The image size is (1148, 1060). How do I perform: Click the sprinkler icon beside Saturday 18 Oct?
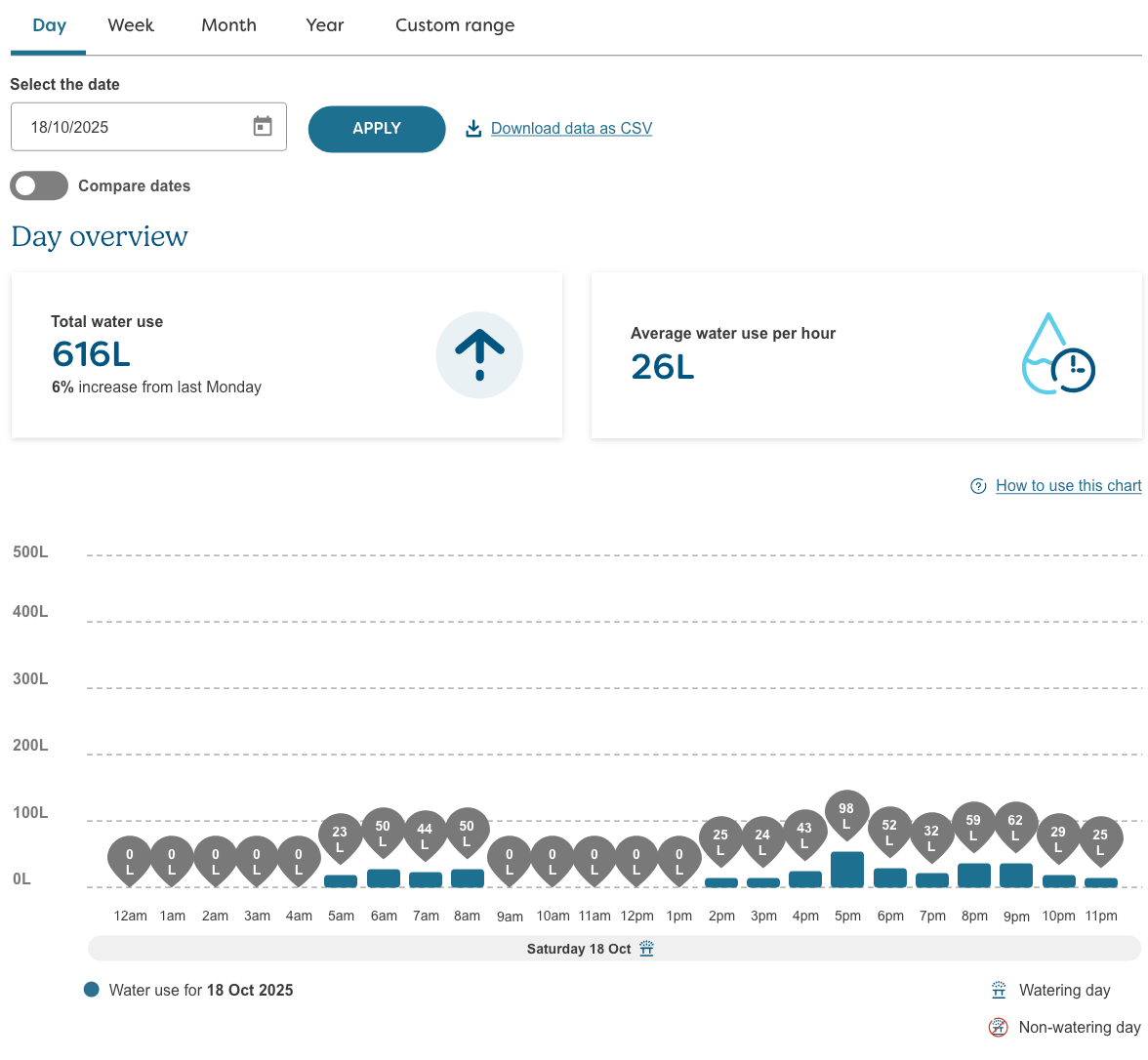click(x=646, y=948)
